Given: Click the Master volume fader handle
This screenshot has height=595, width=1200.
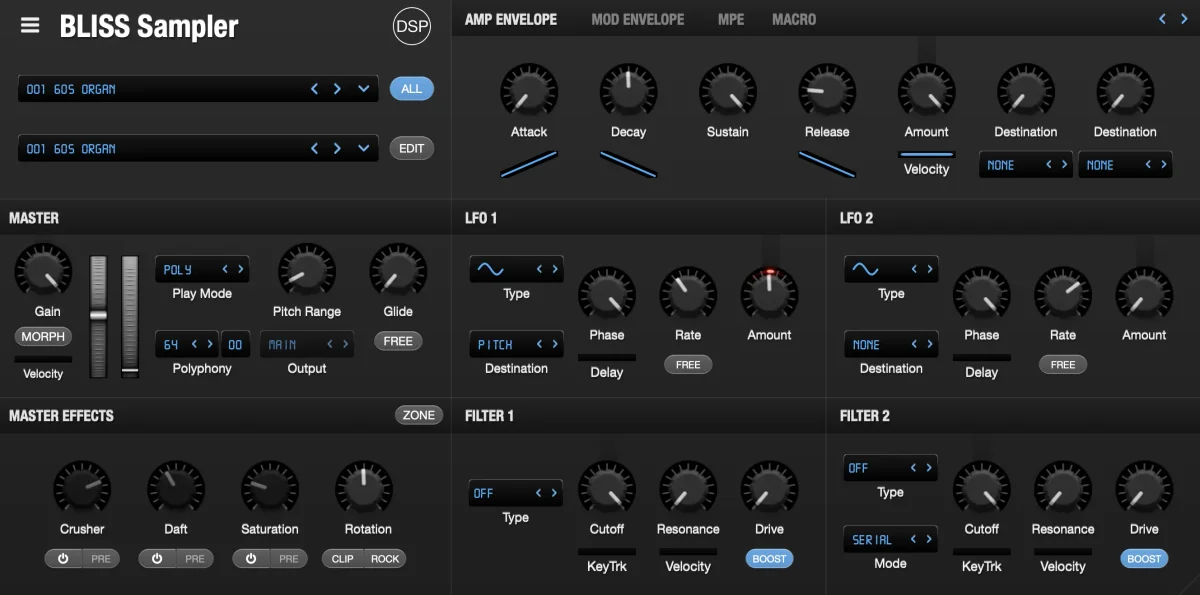Looking at the screenshot, I should coord(98,315).
